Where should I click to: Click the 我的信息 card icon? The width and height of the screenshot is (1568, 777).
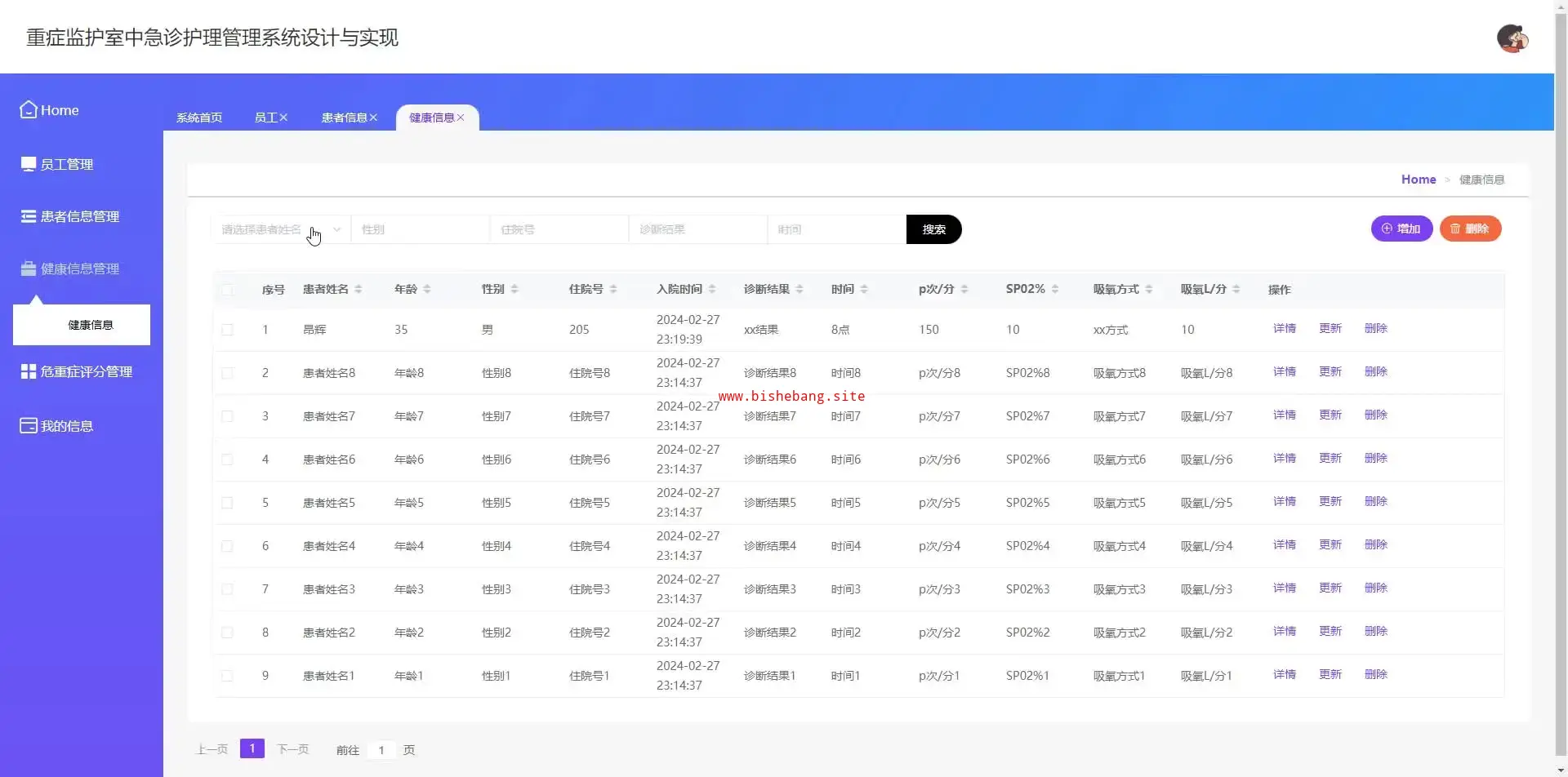tap(29, 426)
